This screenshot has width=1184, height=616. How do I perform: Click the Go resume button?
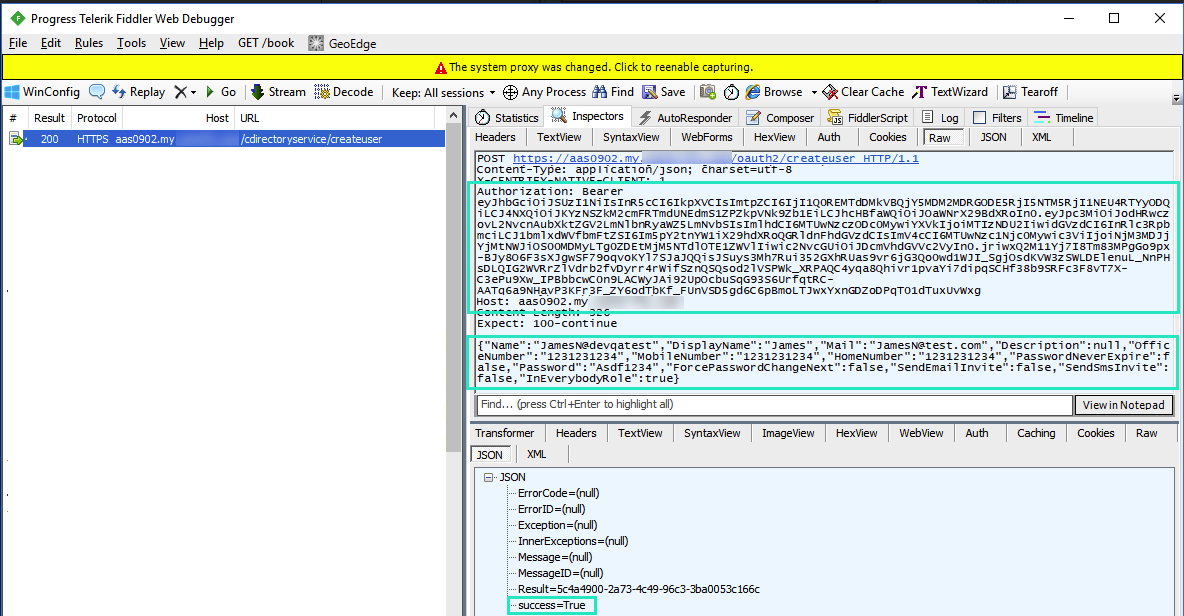221,92
